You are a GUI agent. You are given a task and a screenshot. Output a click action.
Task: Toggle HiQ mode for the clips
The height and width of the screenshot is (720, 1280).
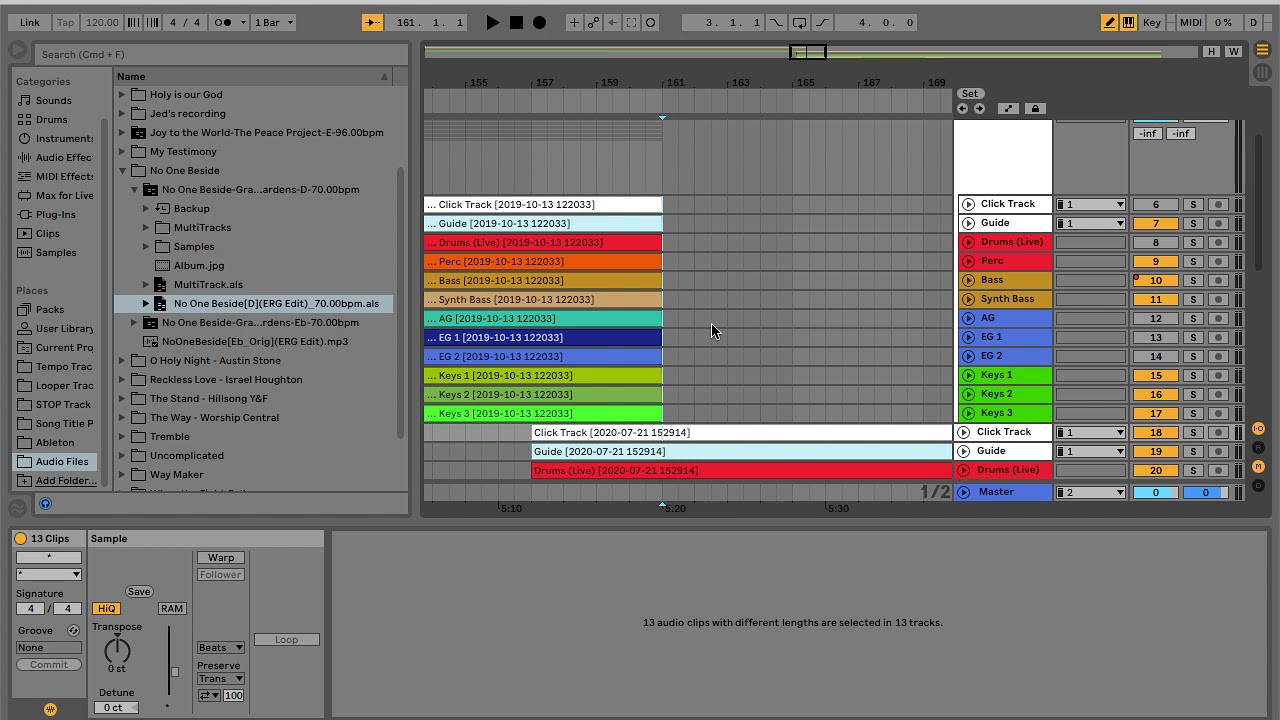pyautogui.click(x=106, y=608)
